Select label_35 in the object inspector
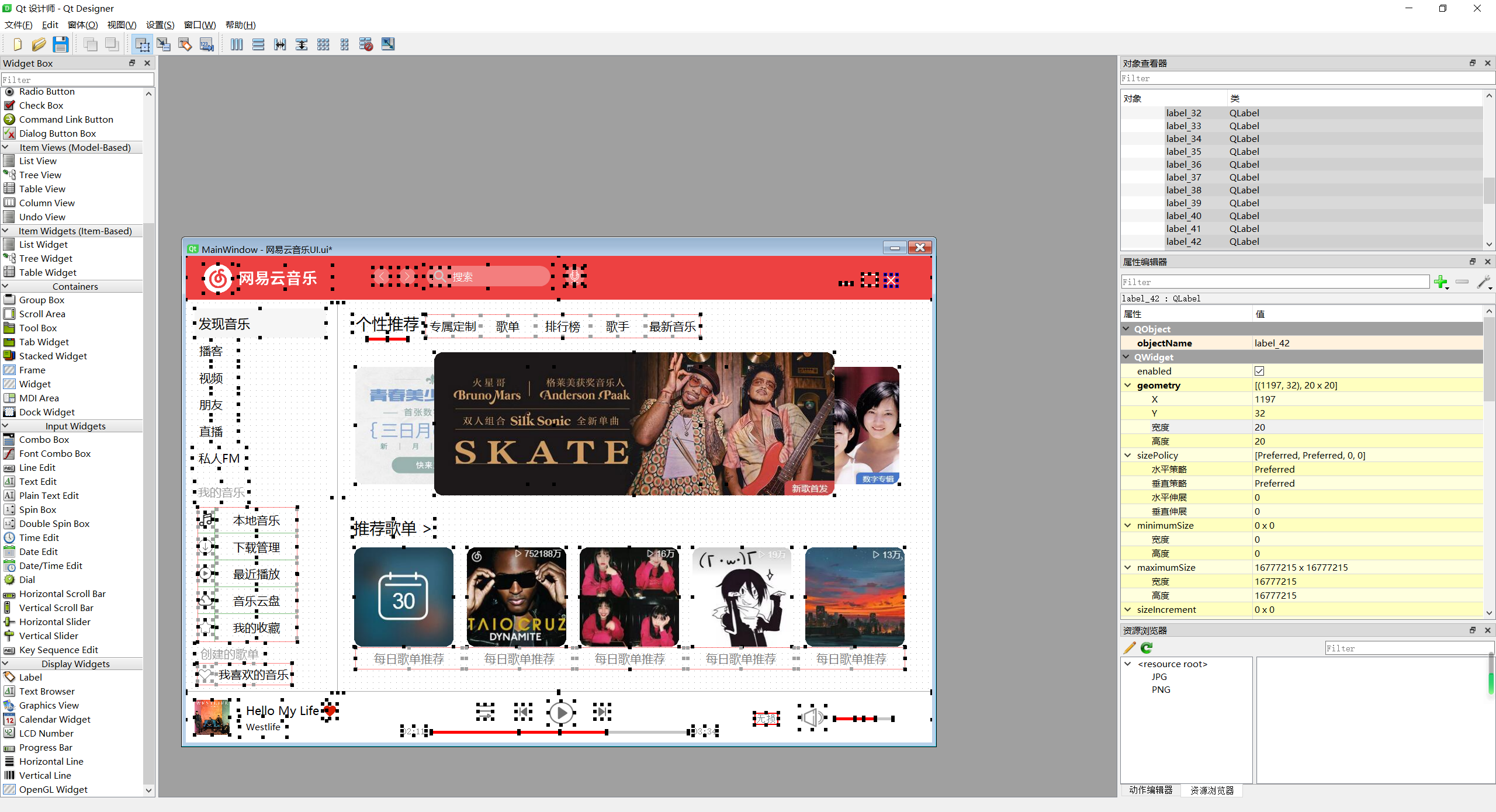 [x=1183, y=151]
